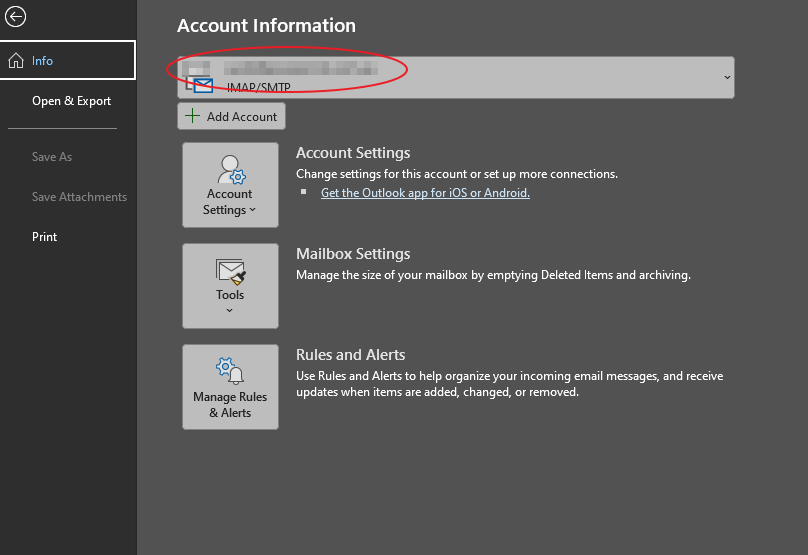Image resolution: width=808 pixels, height=555 pixels.
Task: Click the green plus icon for Add Account
Action: click(192, 116)
